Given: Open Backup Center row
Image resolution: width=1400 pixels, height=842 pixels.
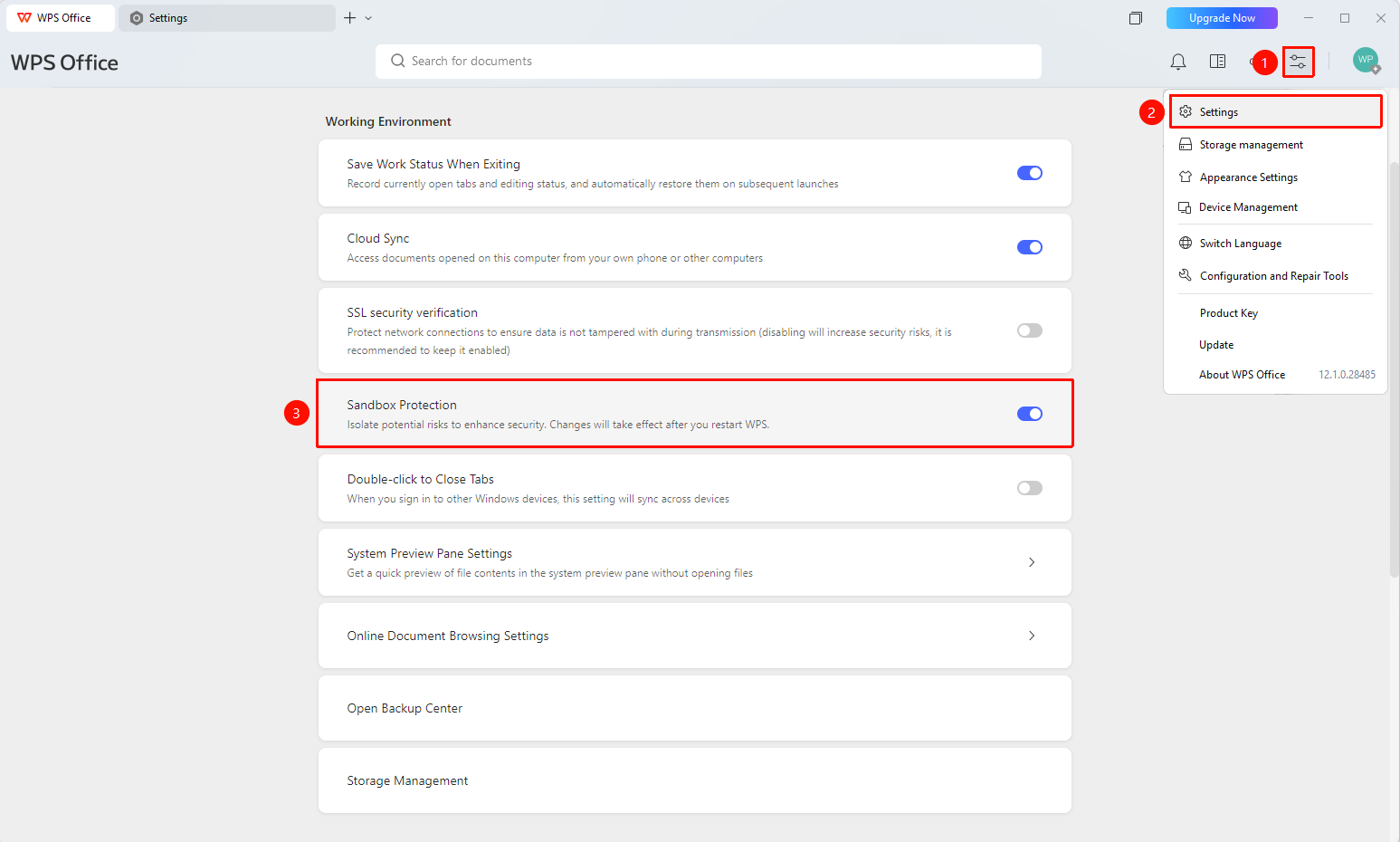Looking at the screenshot, I should pyautogui.click(x=695, y=708).
